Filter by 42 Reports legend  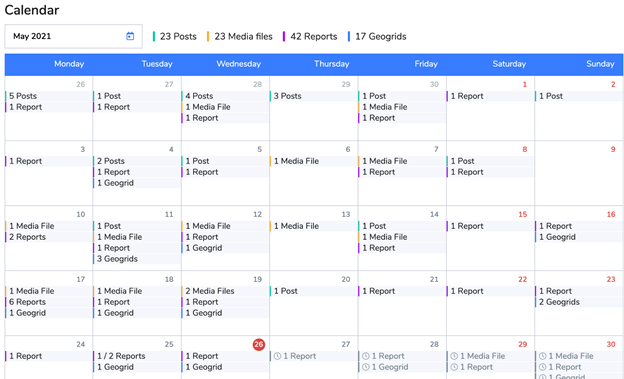310,37
